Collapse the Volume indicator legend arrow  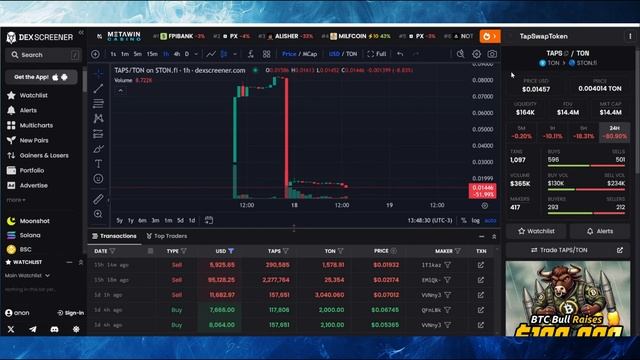[120, 90]
